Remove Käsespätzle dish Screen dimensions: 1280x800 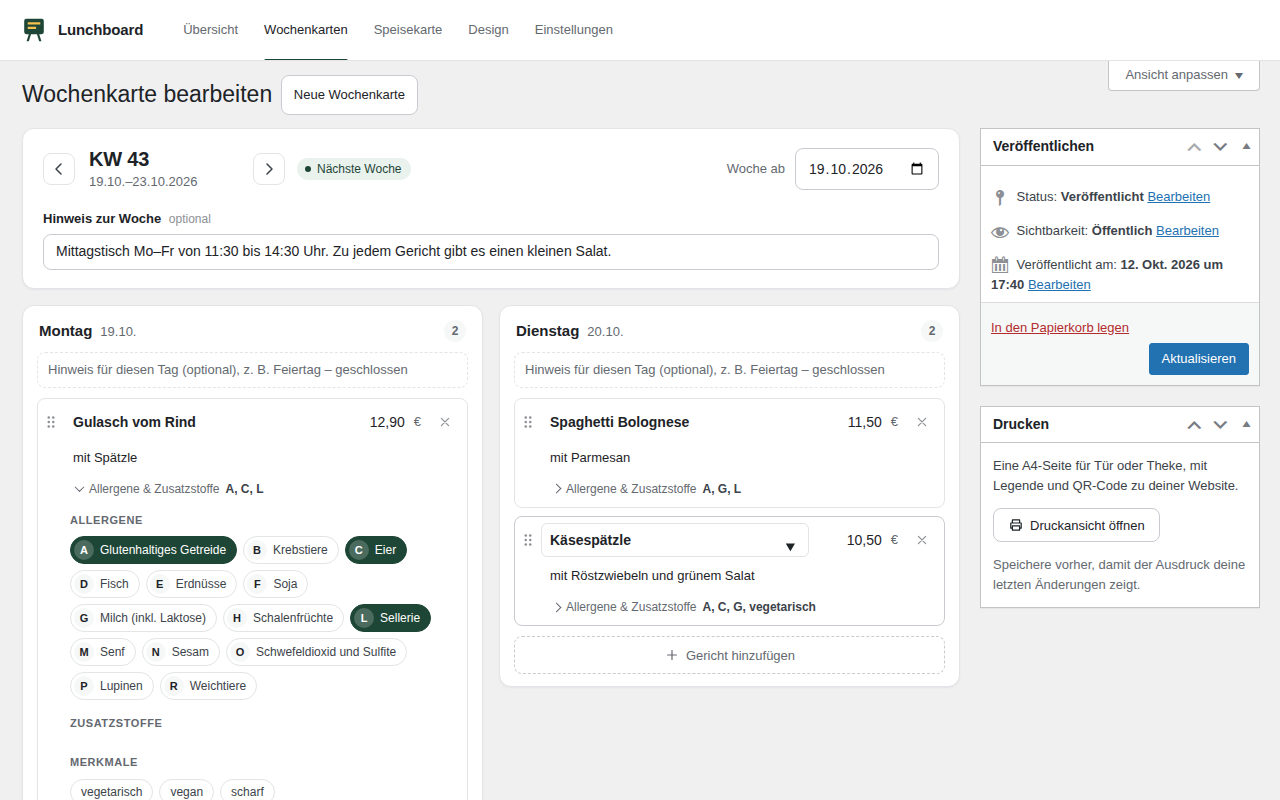point(922,540)
